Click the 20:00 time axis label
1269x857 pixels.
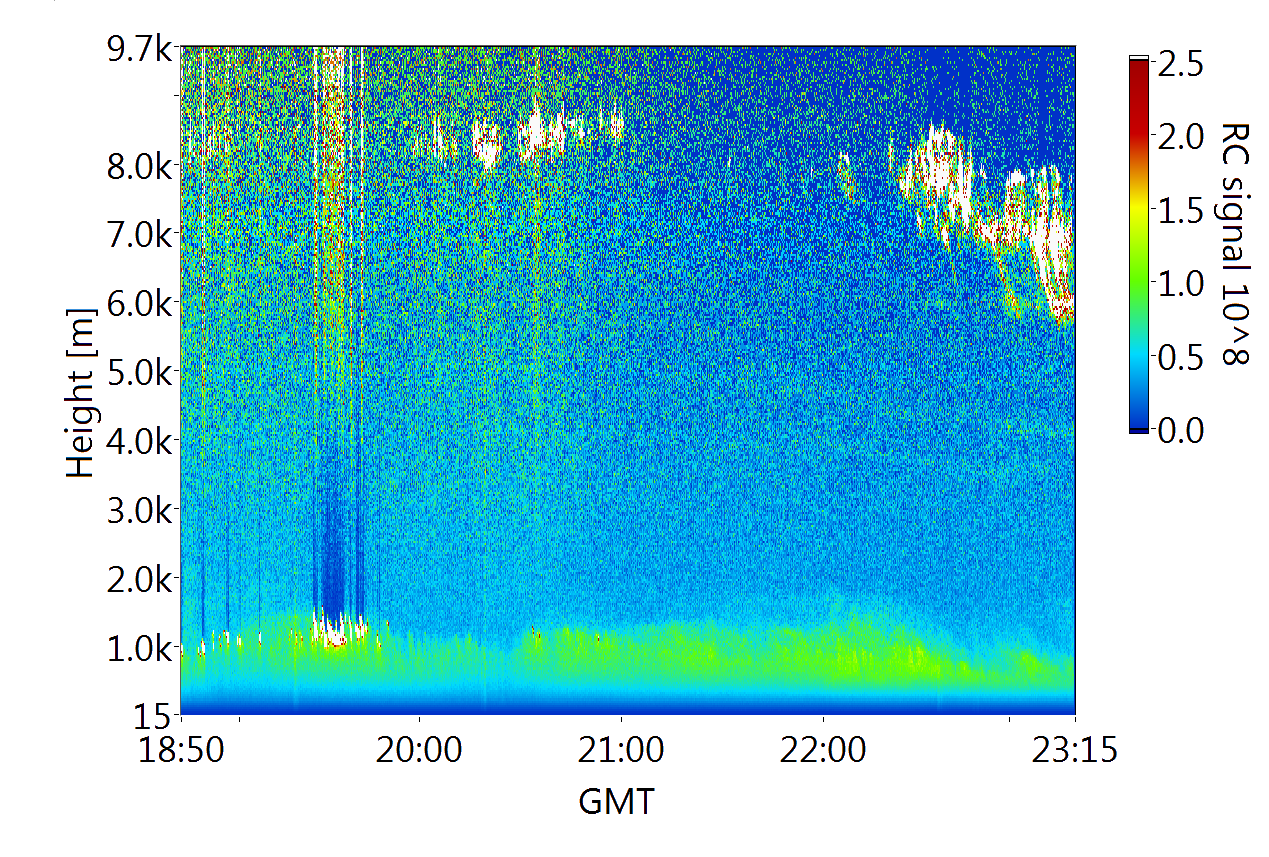(419, 750)
